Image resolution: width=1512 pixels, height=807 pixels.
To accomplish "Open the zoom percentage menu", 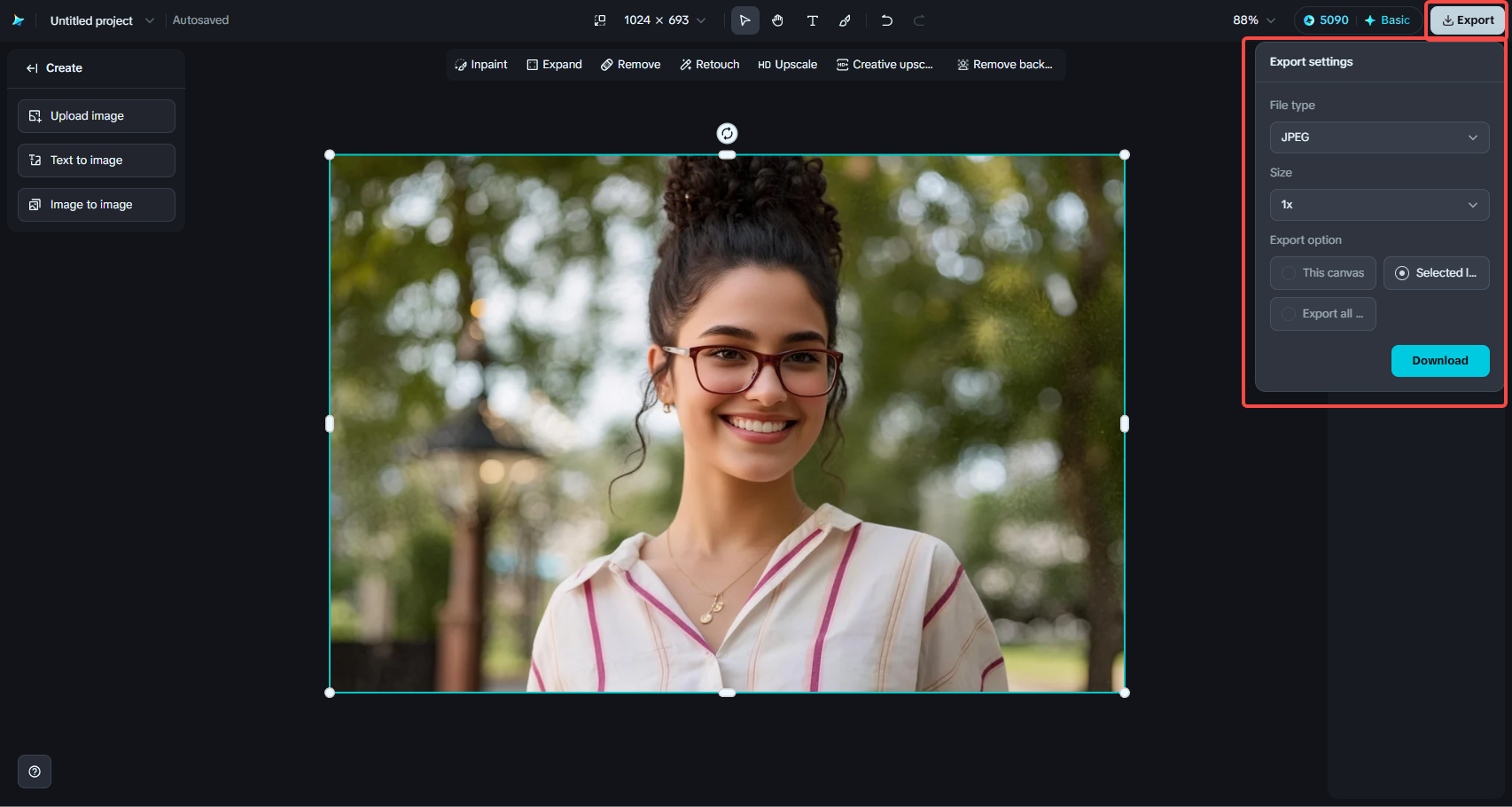I will tap(1253, 20).
